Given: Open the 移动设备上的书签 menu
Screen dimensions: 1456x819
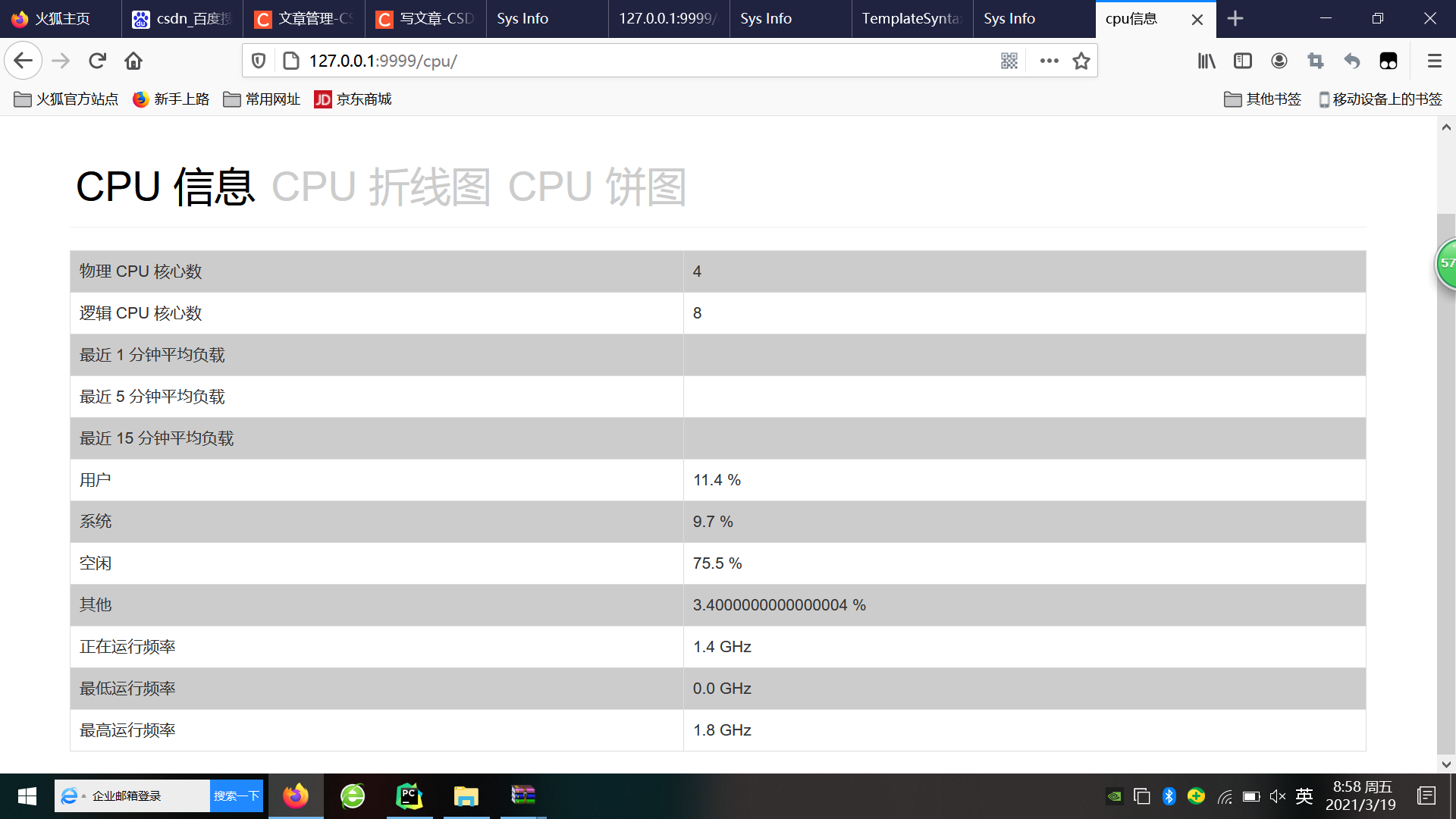Looking at the screenshot, I should (1379, 99).
